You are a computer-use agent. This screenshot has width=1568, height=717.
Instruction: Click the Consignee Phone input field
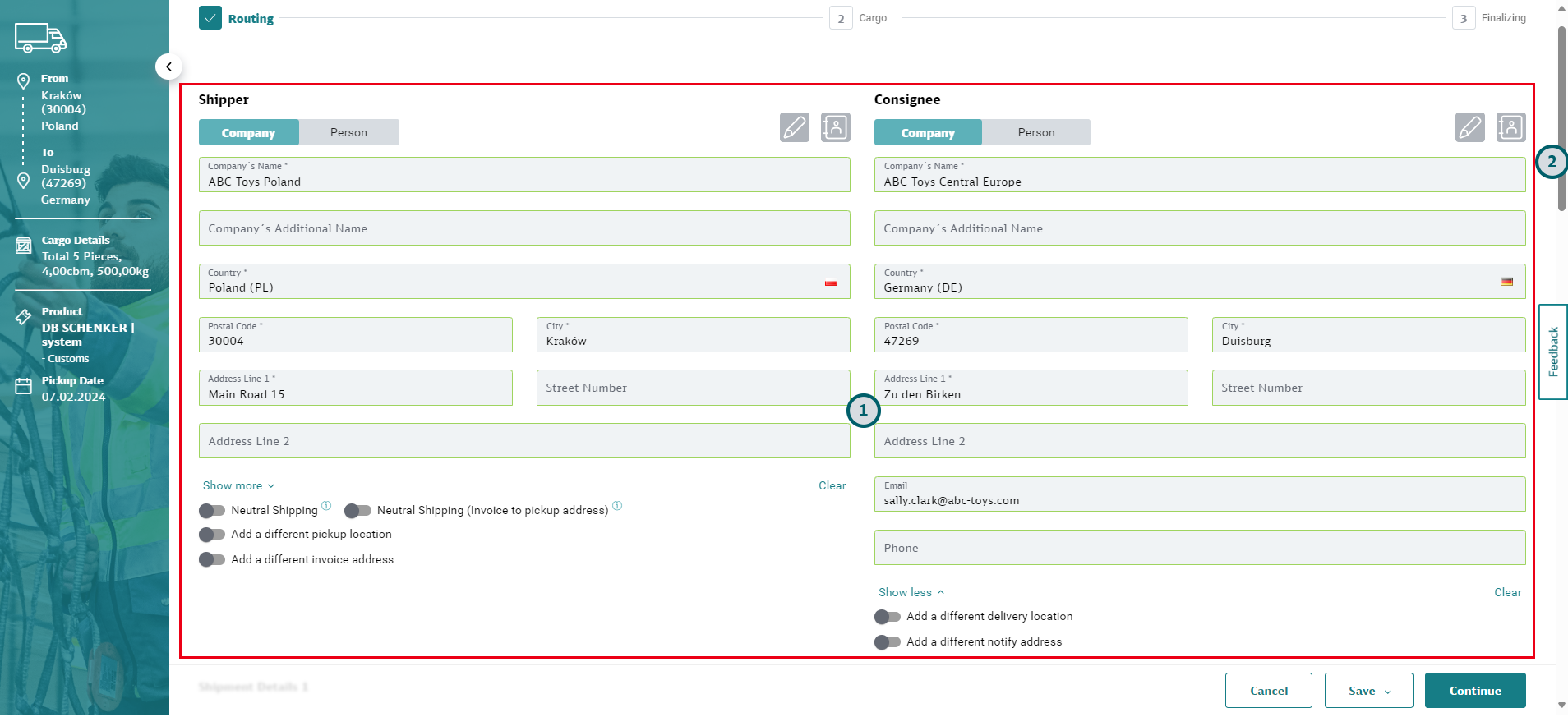[x=1199, y=548]
